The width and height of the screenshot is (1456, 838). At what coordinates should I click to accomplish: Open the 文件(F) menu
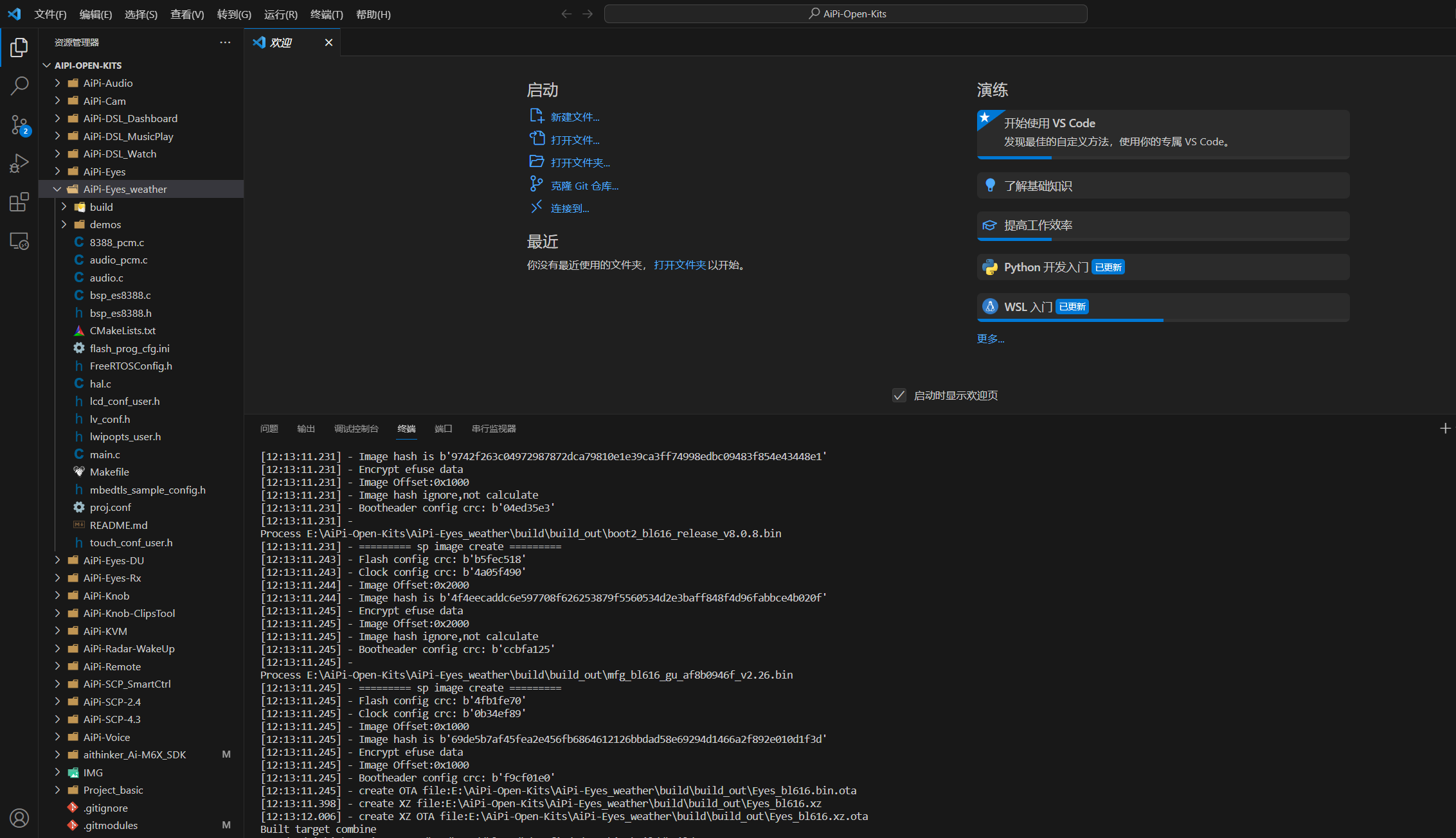pos(51,14)
